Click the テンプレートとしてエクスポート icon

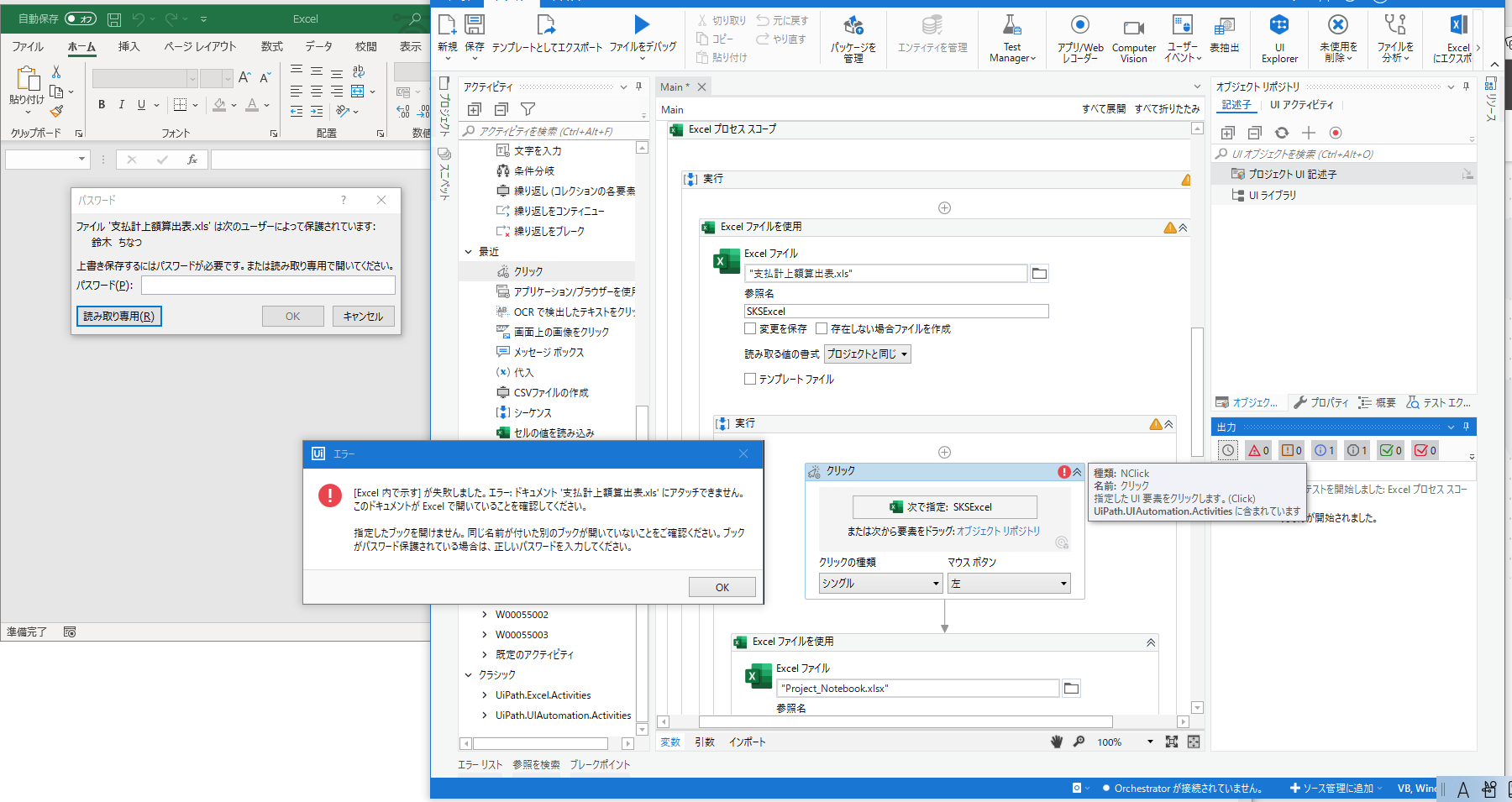pos(546,25)
